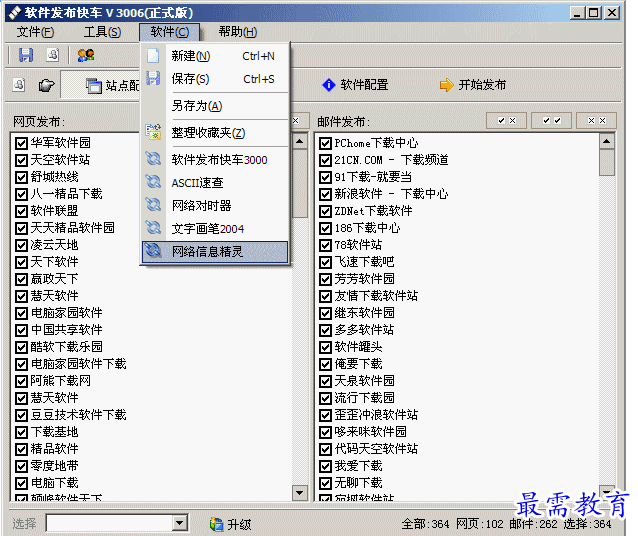The height and width of the screenshot is (536, 638).
Task: Toggle the 新浪软件 - 下载中心 checkbox
Action: coord(325,194)
